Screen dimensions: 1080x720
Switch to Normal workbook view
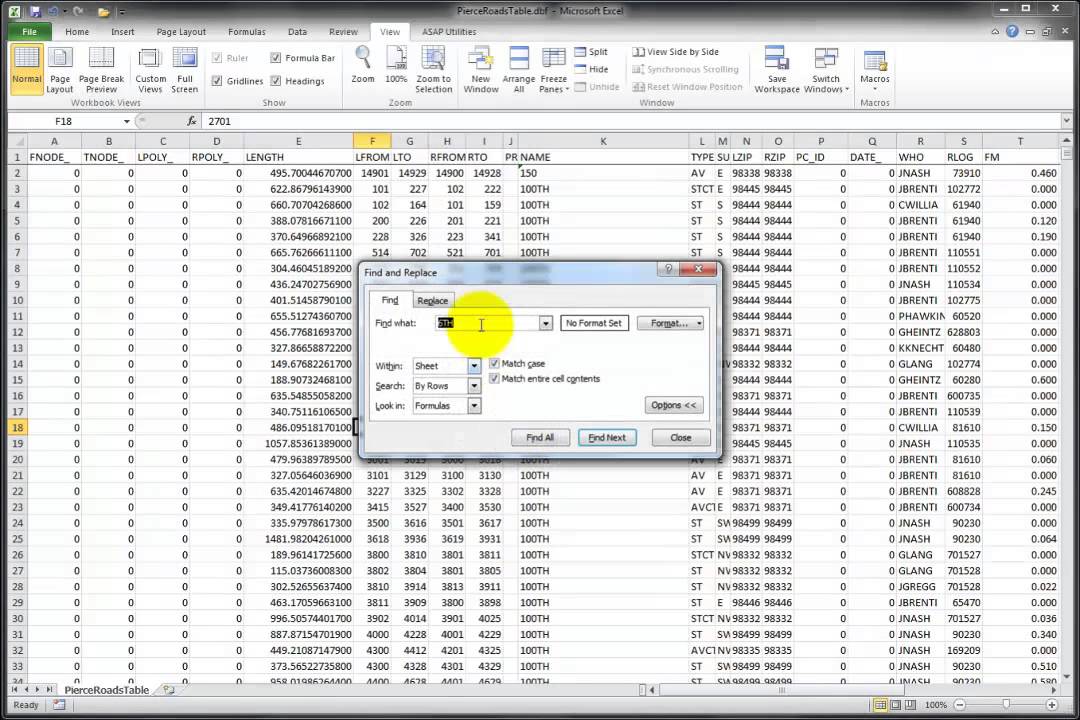pyautogui.click(x=27, y=68)
